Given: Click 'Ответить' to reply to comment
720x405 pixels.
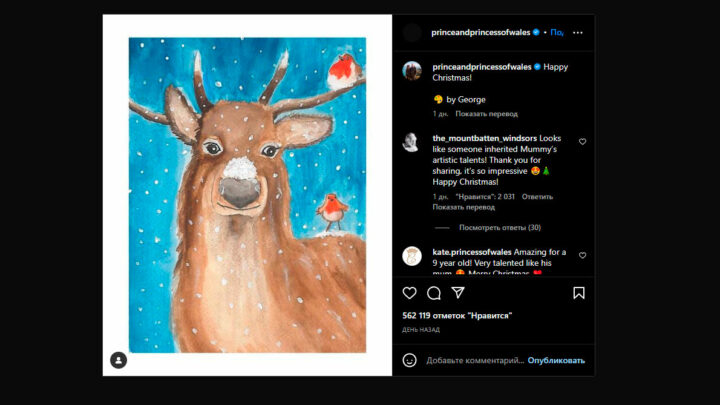Looking at the screenshot, I should (537, 197).
